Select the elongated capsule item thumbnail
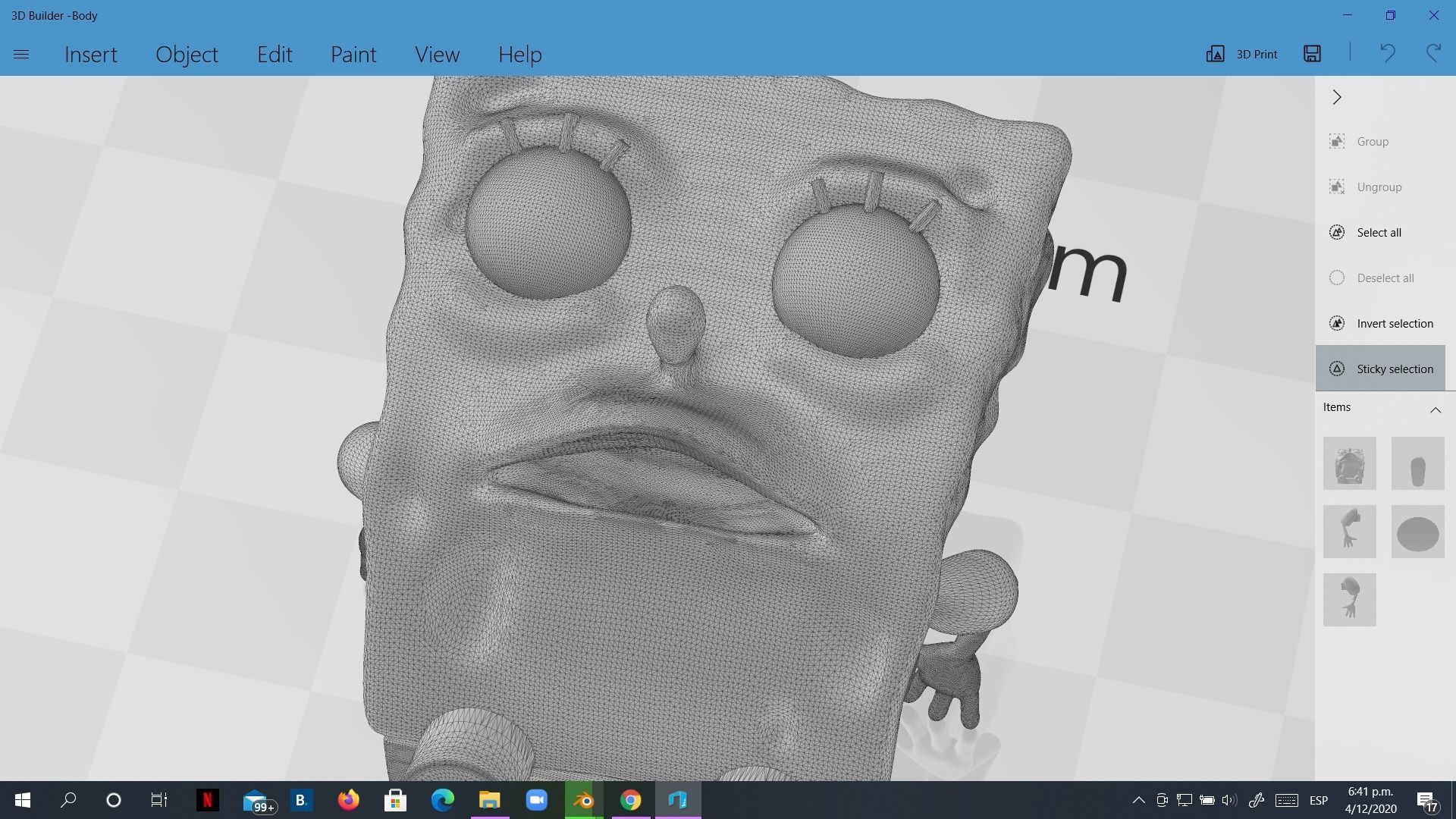 pos(1418,463)
